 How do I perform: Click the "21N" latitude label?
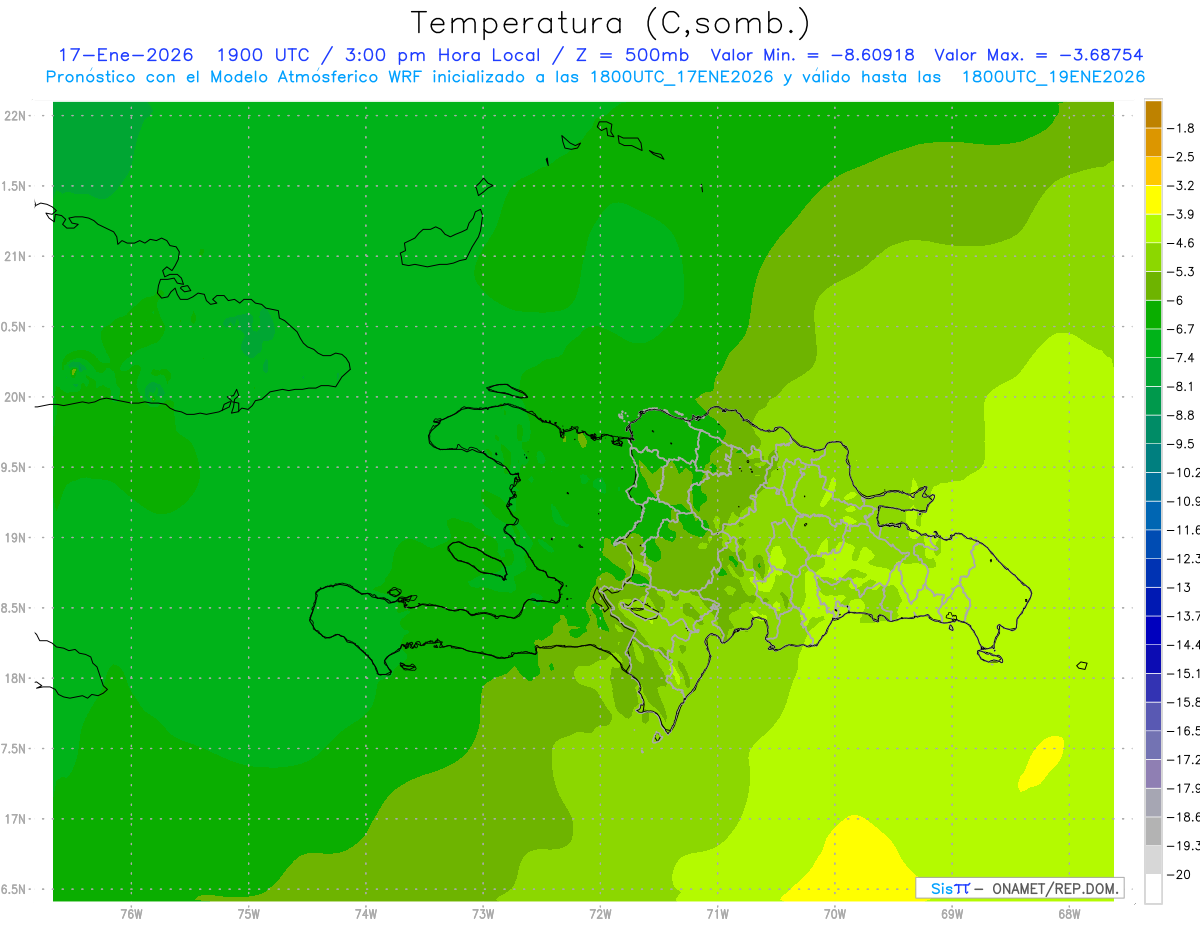click(17, 256)
